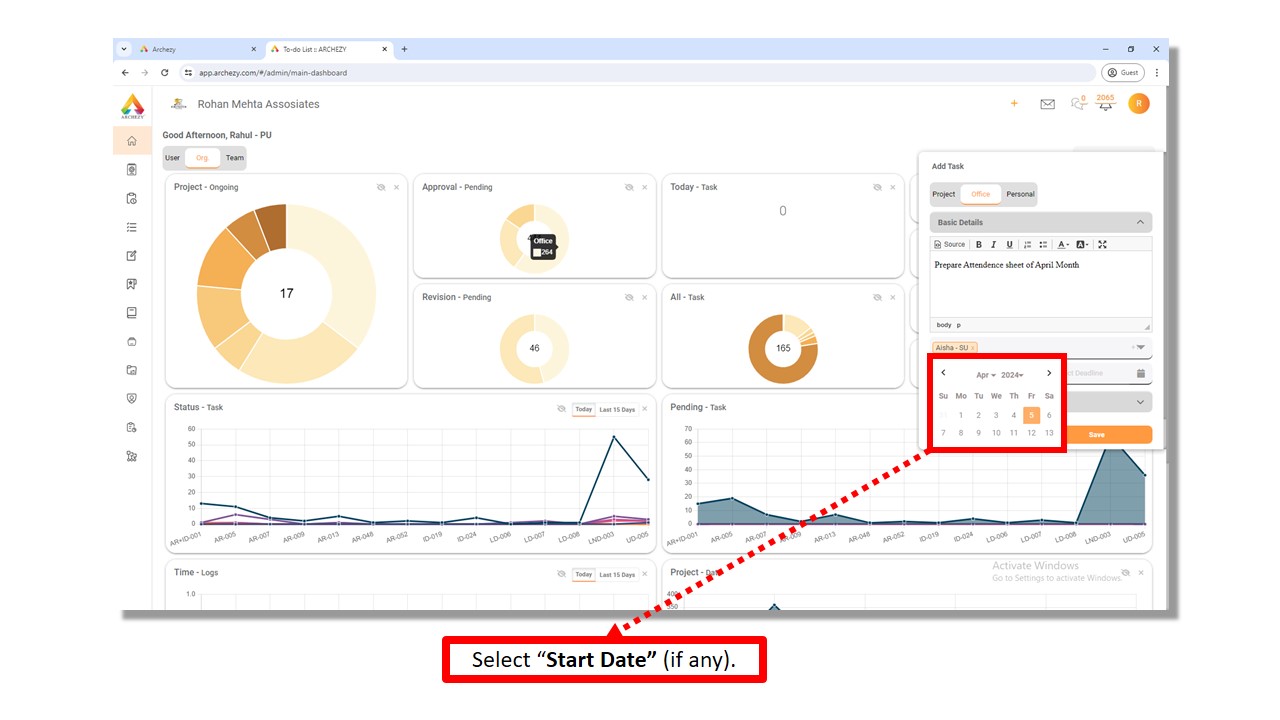Remove the Aisha - SU assignee tag
Screen dimensions: 1280x720
pos(973,348)
